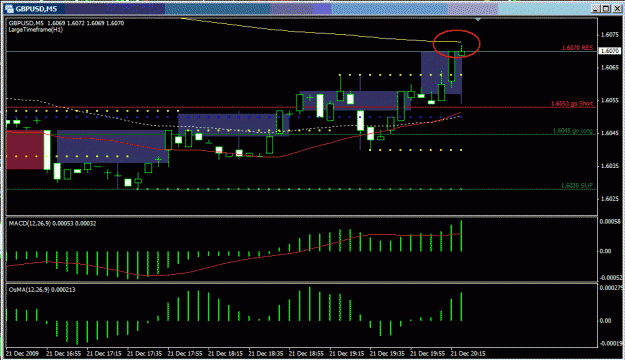Click the 21 Dec 2009 time axis label
This screenshot has width=625, height=360.
coord(22,353)
